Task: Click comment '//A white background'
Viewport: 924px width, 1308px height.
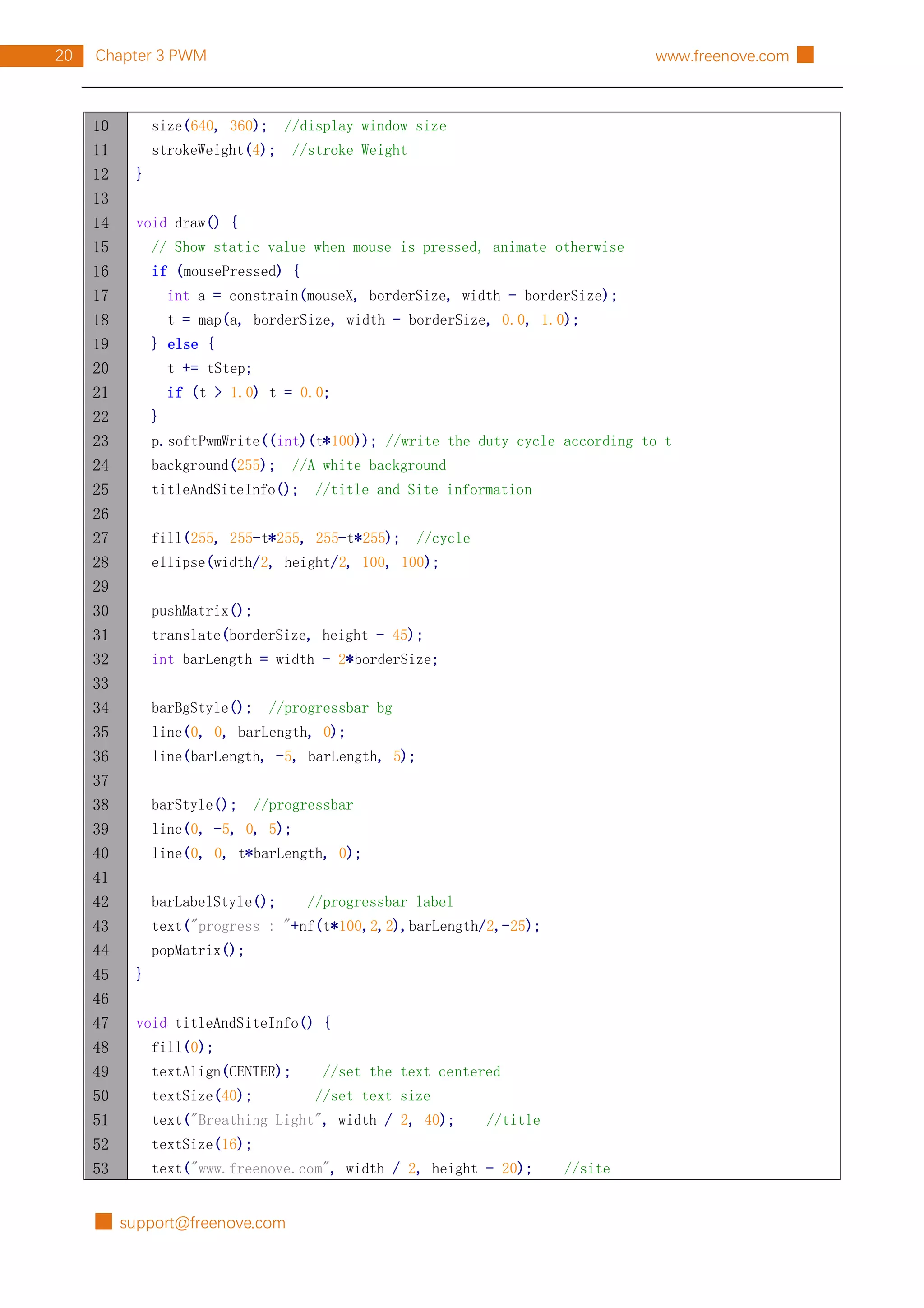Action: click(369, 465)
